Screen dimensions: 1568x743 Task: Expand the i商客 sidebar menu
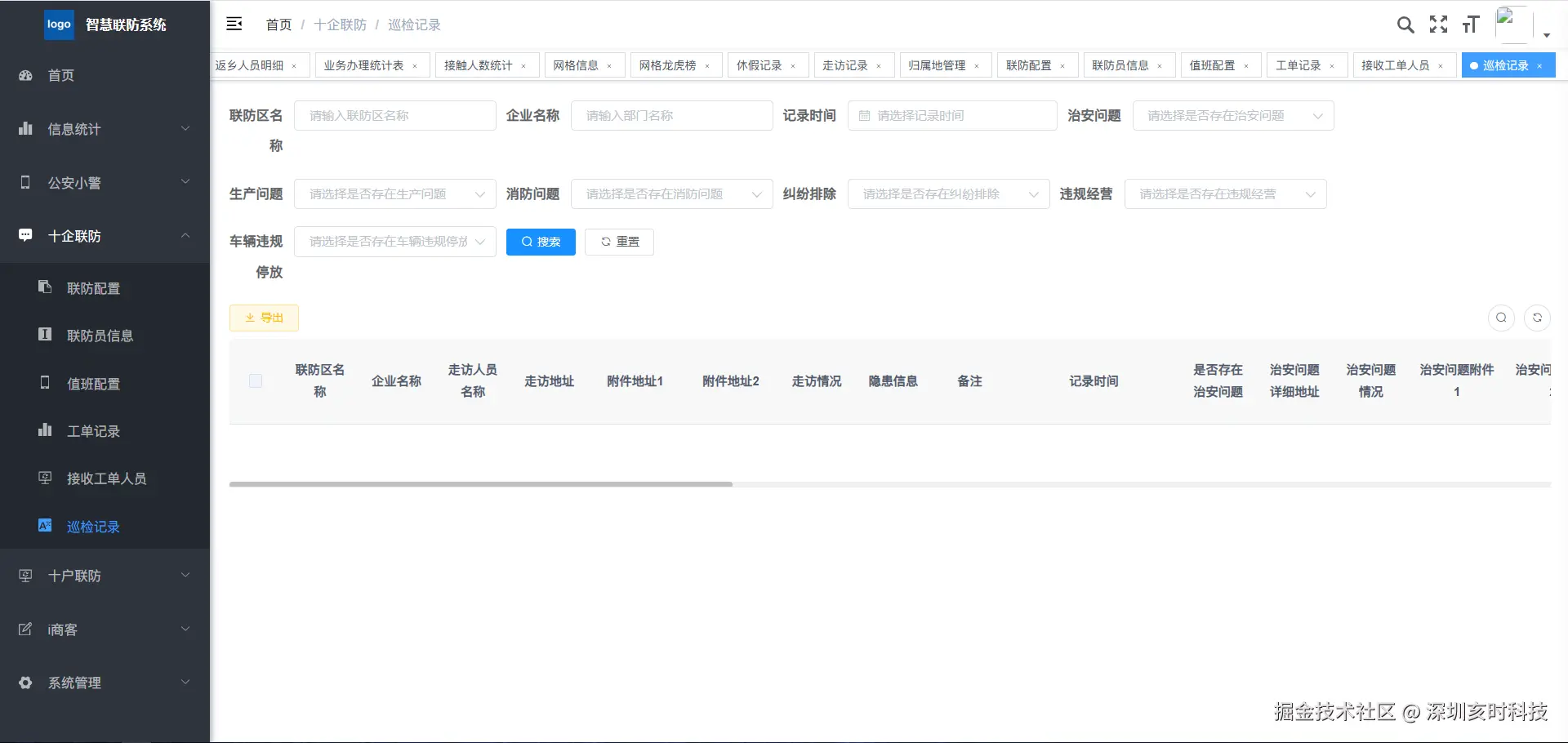coord(185,629)
